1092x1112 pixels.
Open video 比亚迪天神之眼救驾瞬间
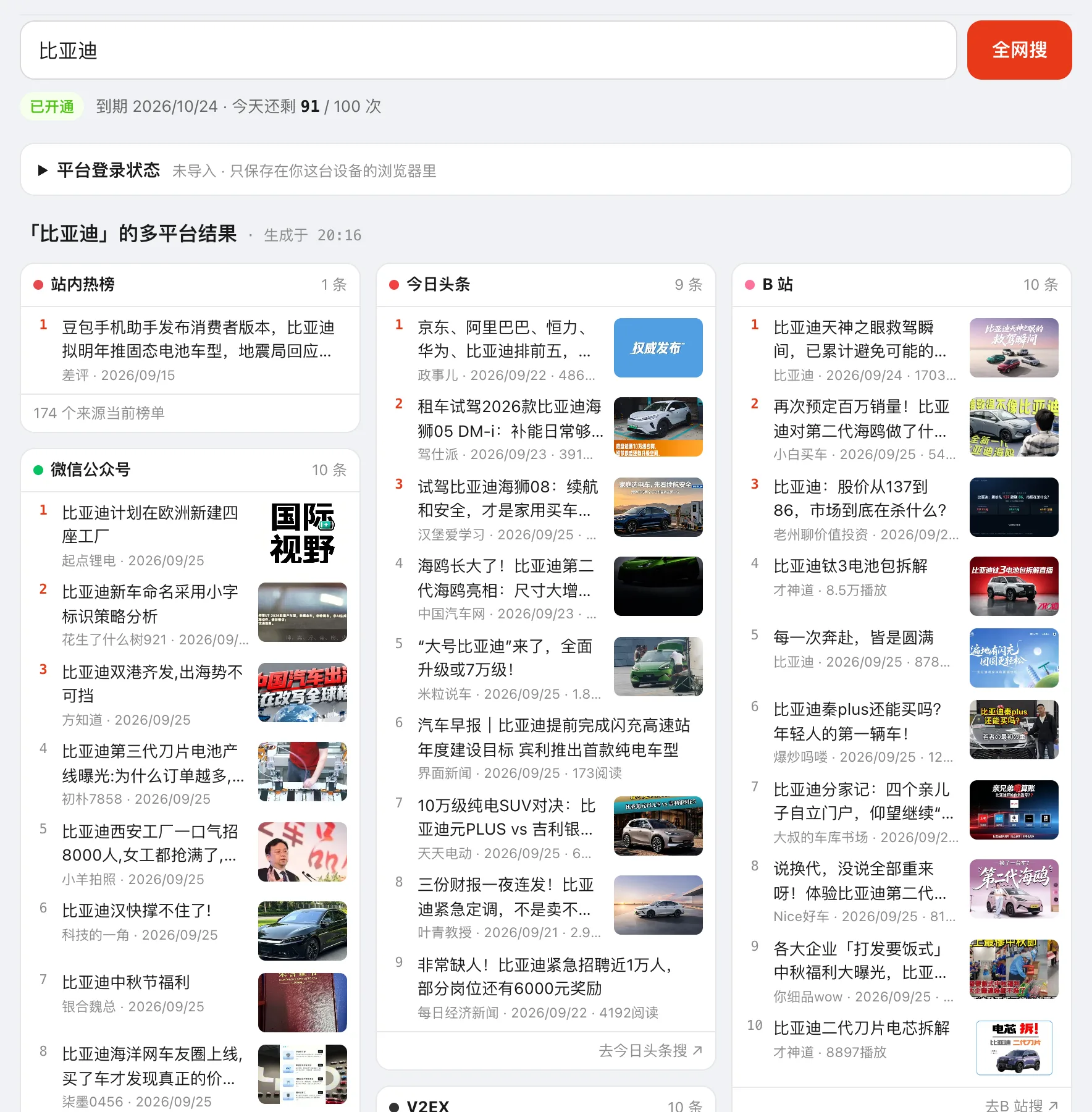[x=860, y=339]
